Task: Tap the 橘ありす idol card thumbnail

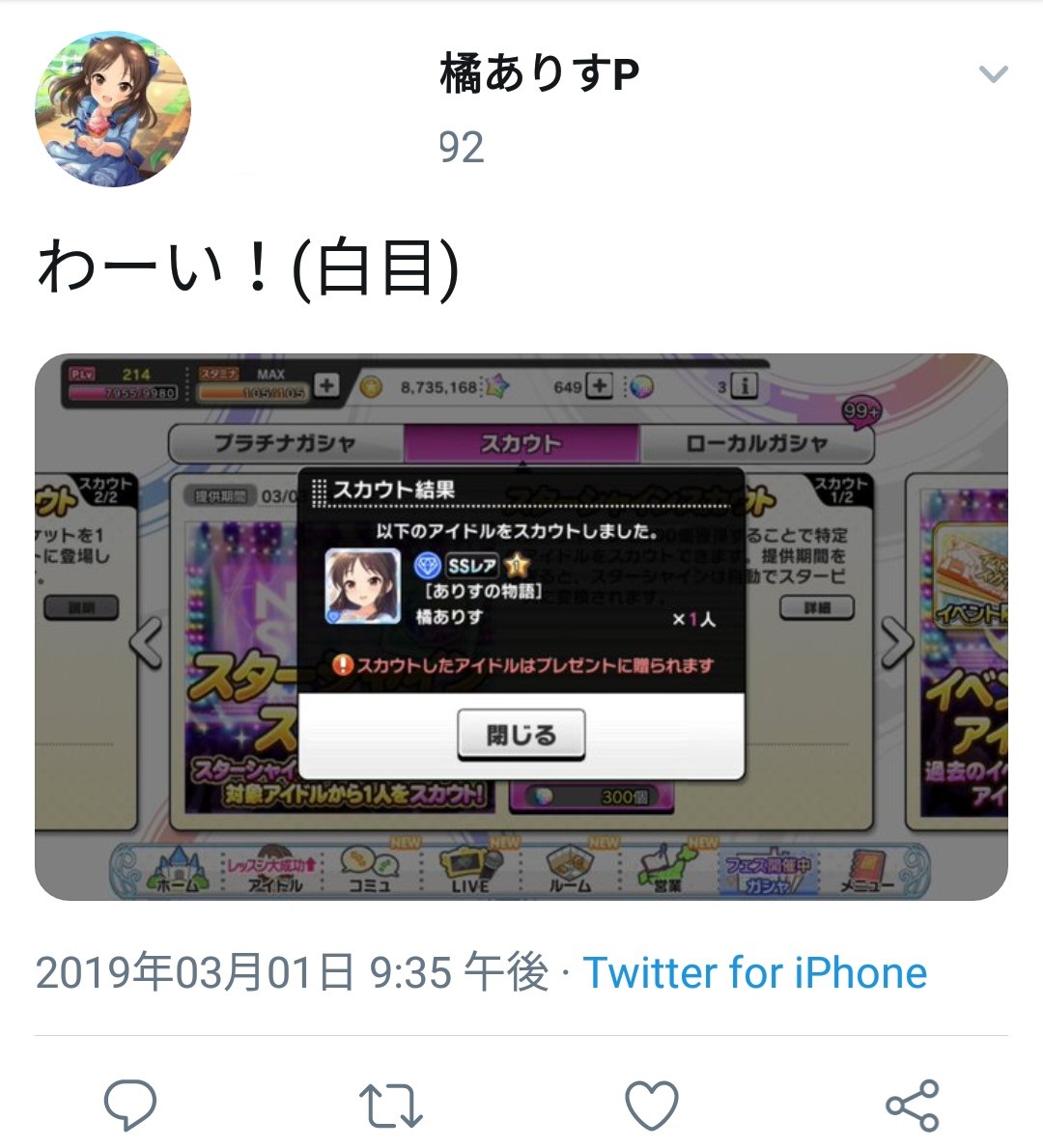Action: coord(362,586)
